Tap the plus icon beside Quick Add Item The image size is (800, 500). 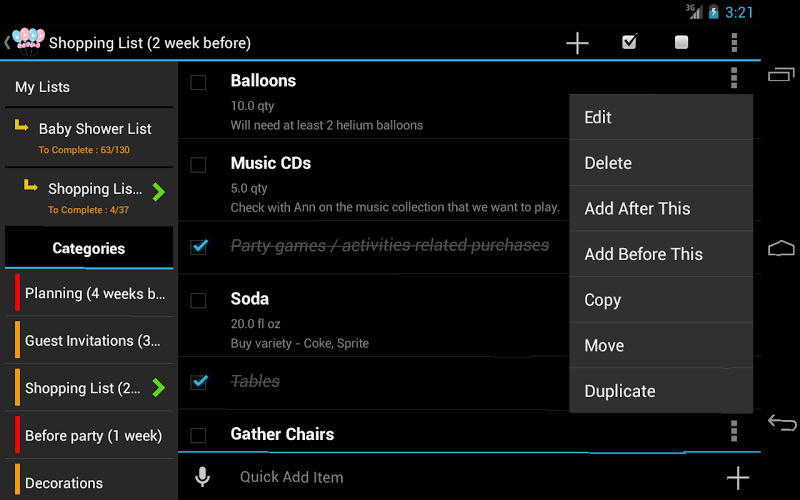[737, 477]
